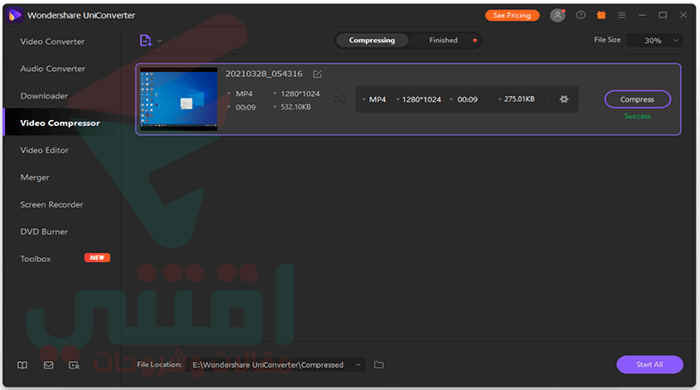700x390 pixels.
Task: Click the add file icon
Action: [146, 41]
